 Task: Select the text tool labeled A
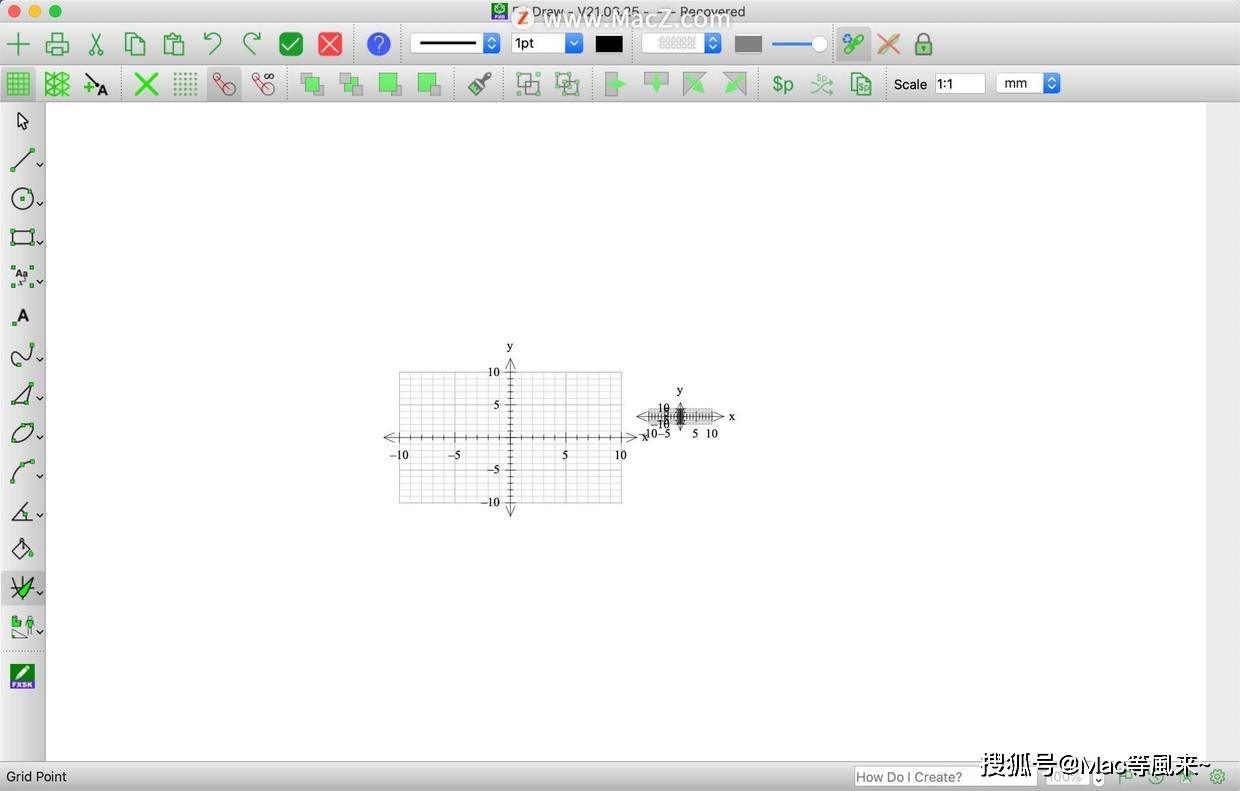(x=21, y=316)
